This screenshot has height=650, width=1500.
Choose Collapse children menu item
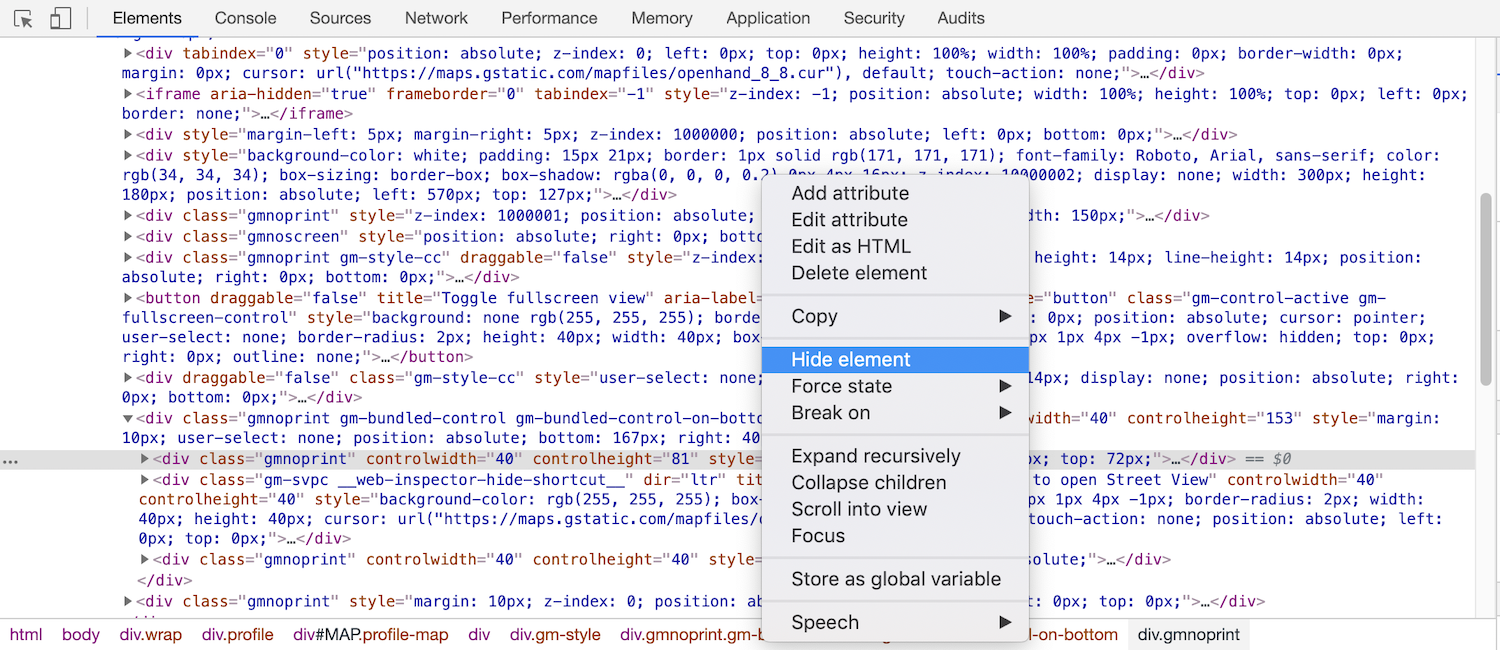tap(895, 483)
